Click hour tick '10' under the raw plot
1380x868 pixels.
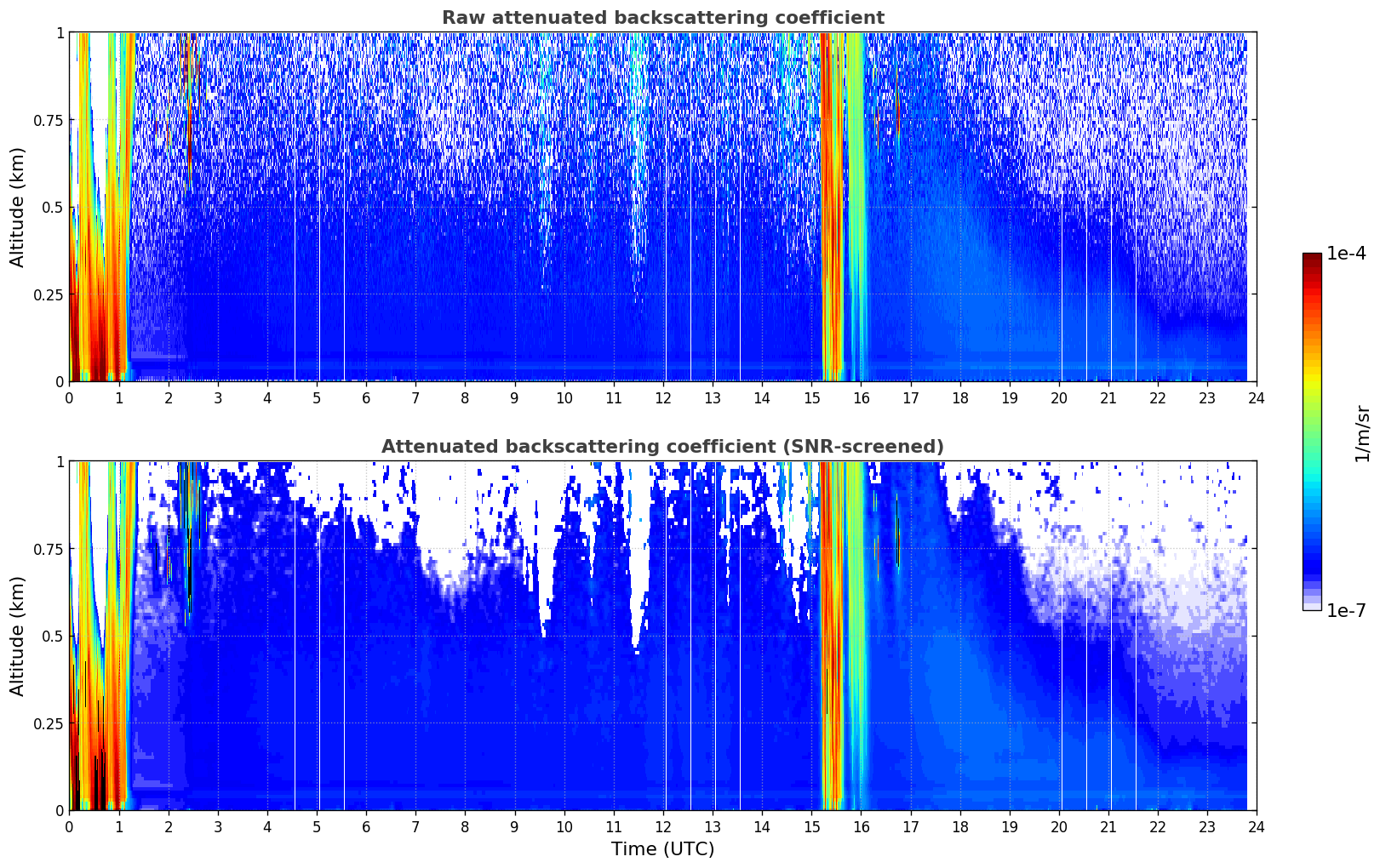564,397
